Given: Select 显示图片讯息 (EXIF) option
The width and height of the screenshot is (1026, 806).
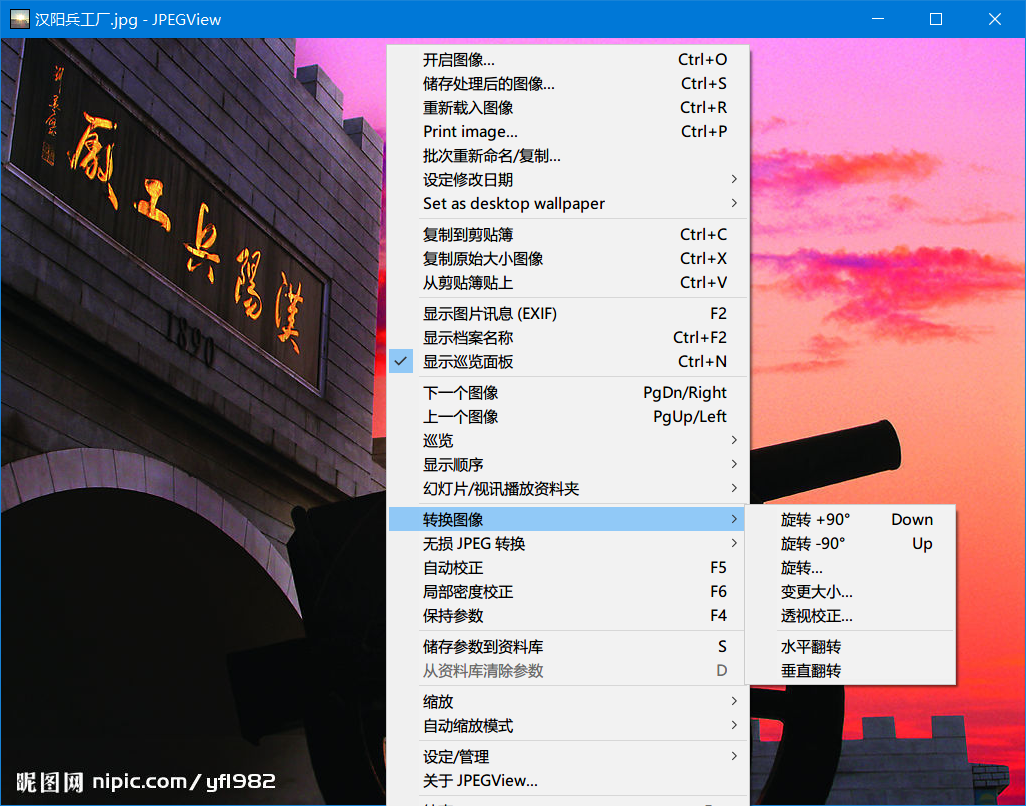Looking at the screenshot, I should click(489, 314).
